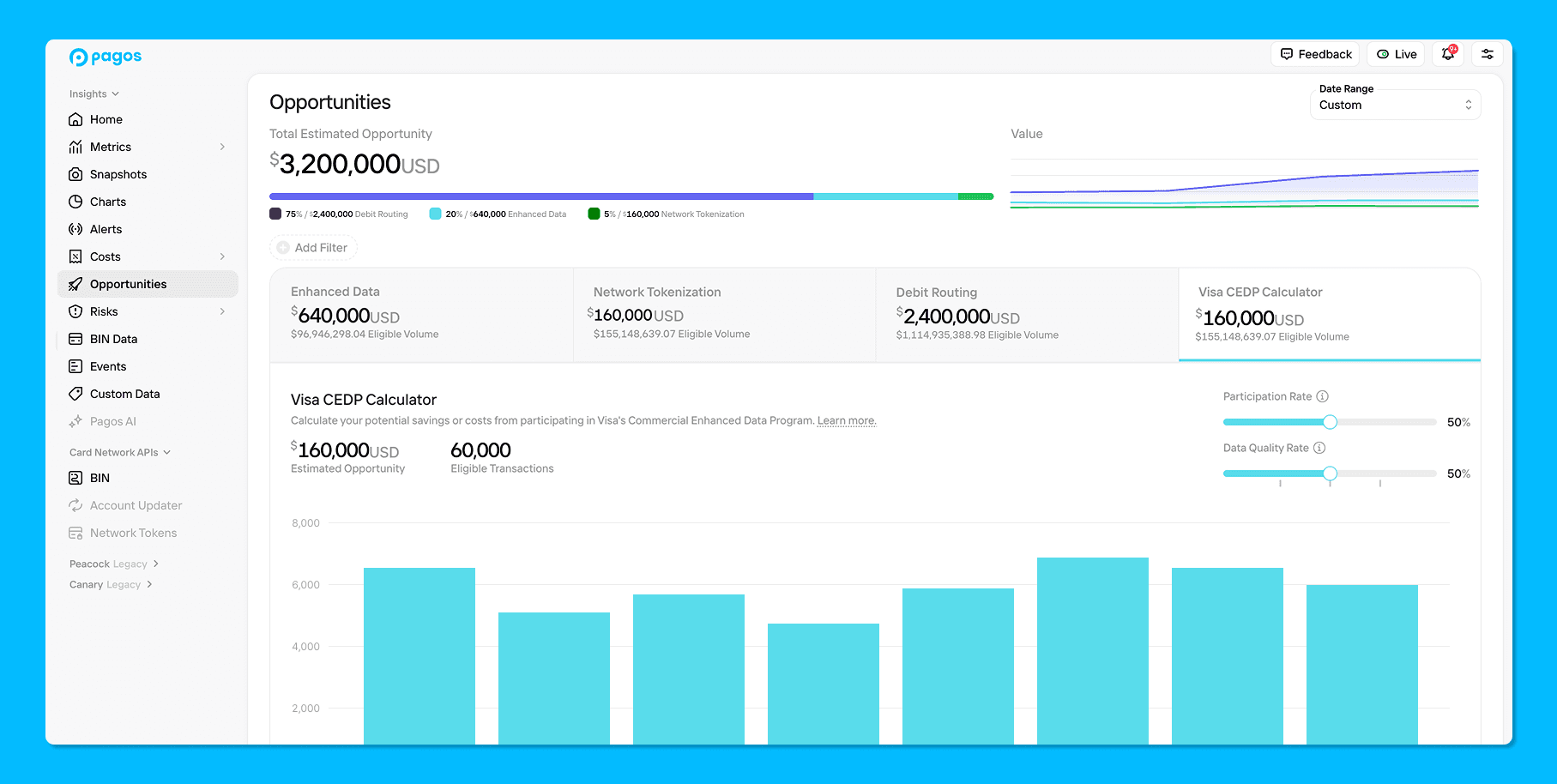This screenshot has height=784, width=1557.
Task: Click the Metrics bar chart icon
Action: (75, 147)
